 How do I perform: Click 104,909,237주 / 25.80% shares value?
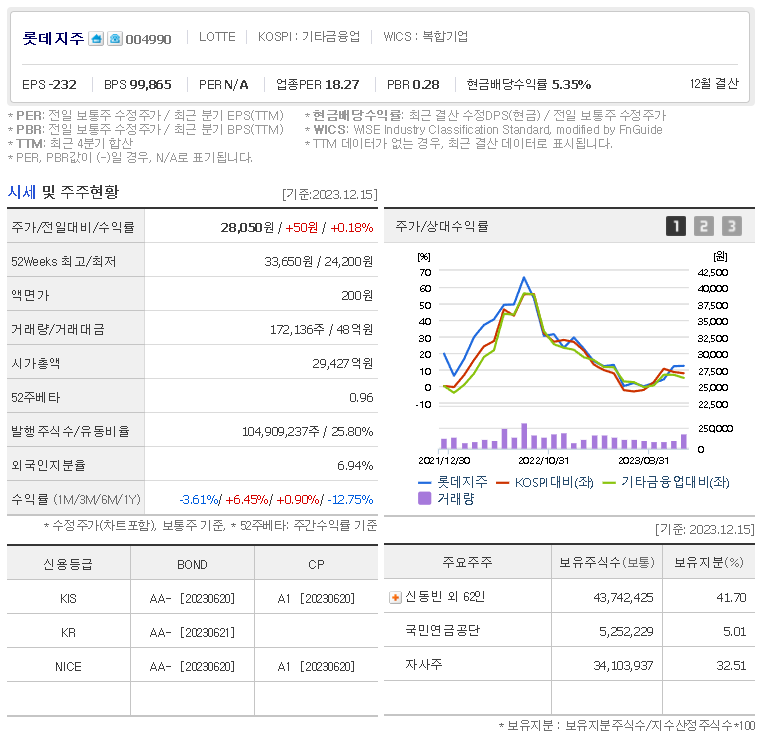pyautogui.click(x=308, y=431)
